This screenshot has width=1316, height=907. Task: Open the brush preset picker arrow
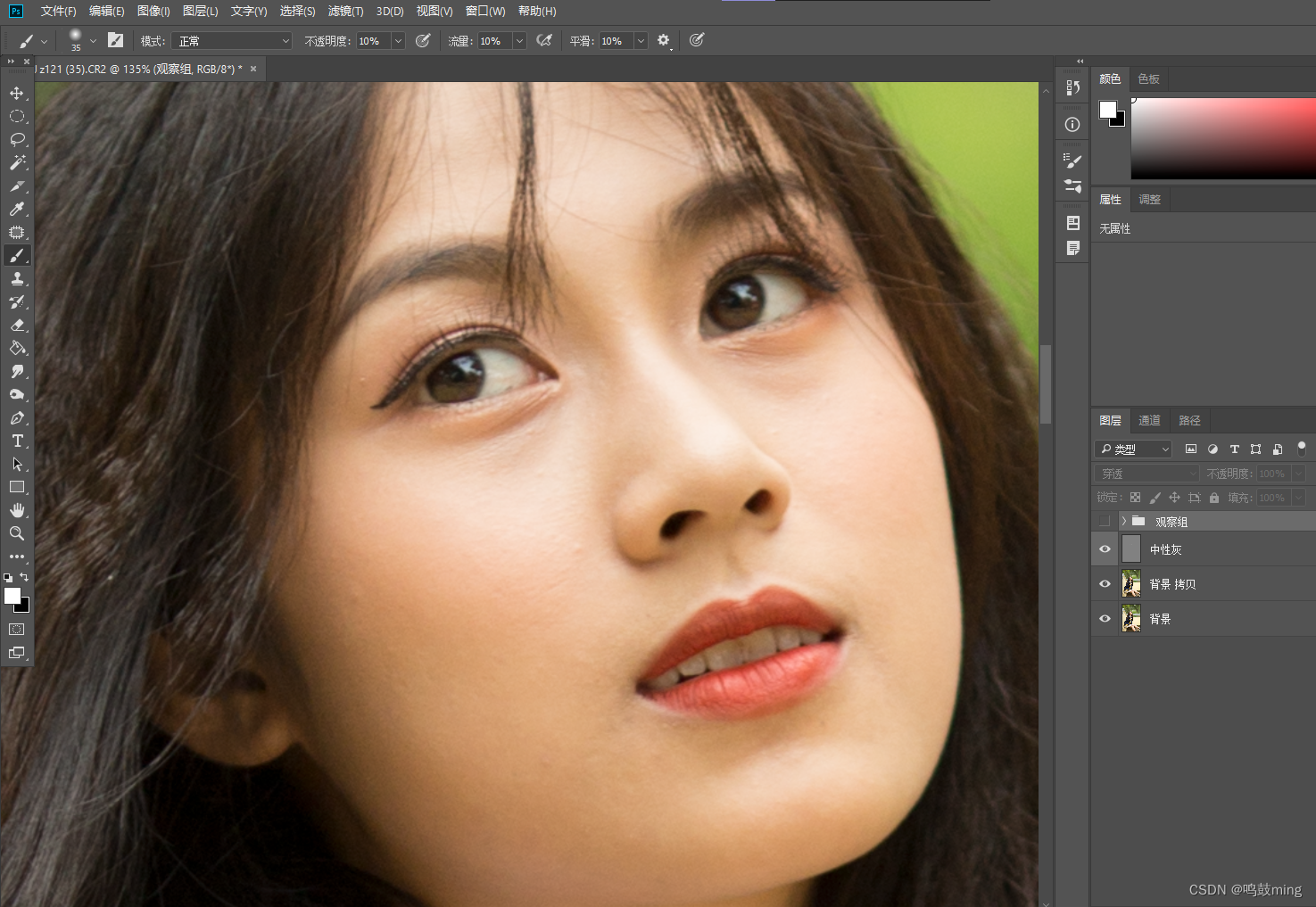coord(93,41)
